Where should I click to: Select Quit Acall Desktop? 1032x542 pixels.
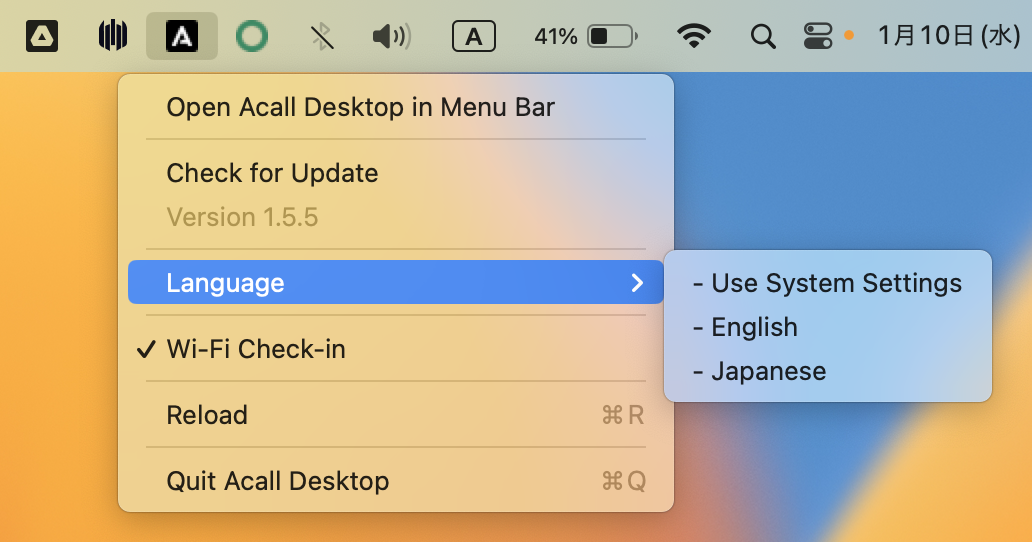coord(396,481)
